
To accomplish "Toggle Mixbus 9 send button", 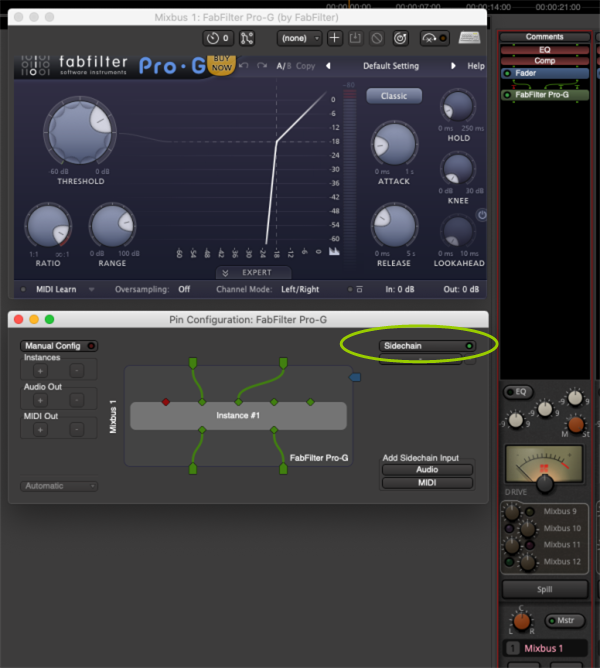I will pyautogui.click(x=530, y=512).
